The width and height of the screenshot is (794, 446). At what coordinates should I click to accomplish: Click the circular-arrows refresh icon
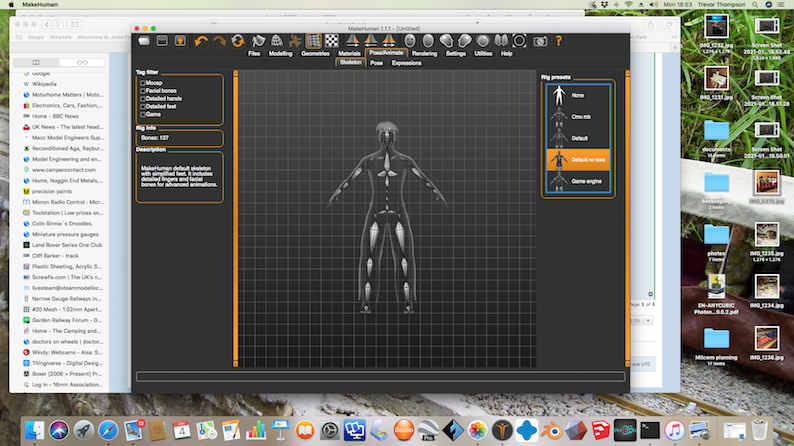237,41
